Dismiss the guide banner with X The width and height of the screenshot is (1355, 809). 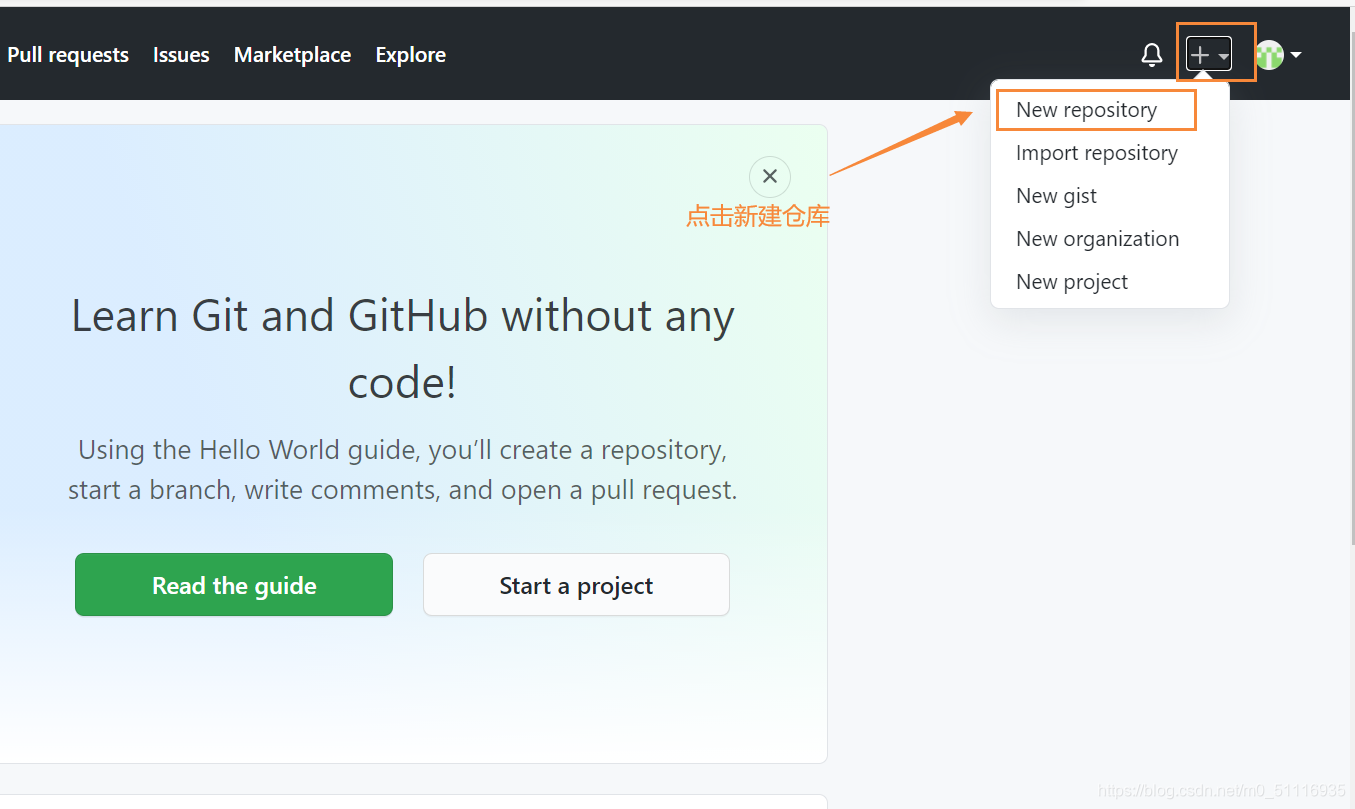pyautogui.click(x=770, y=177)
